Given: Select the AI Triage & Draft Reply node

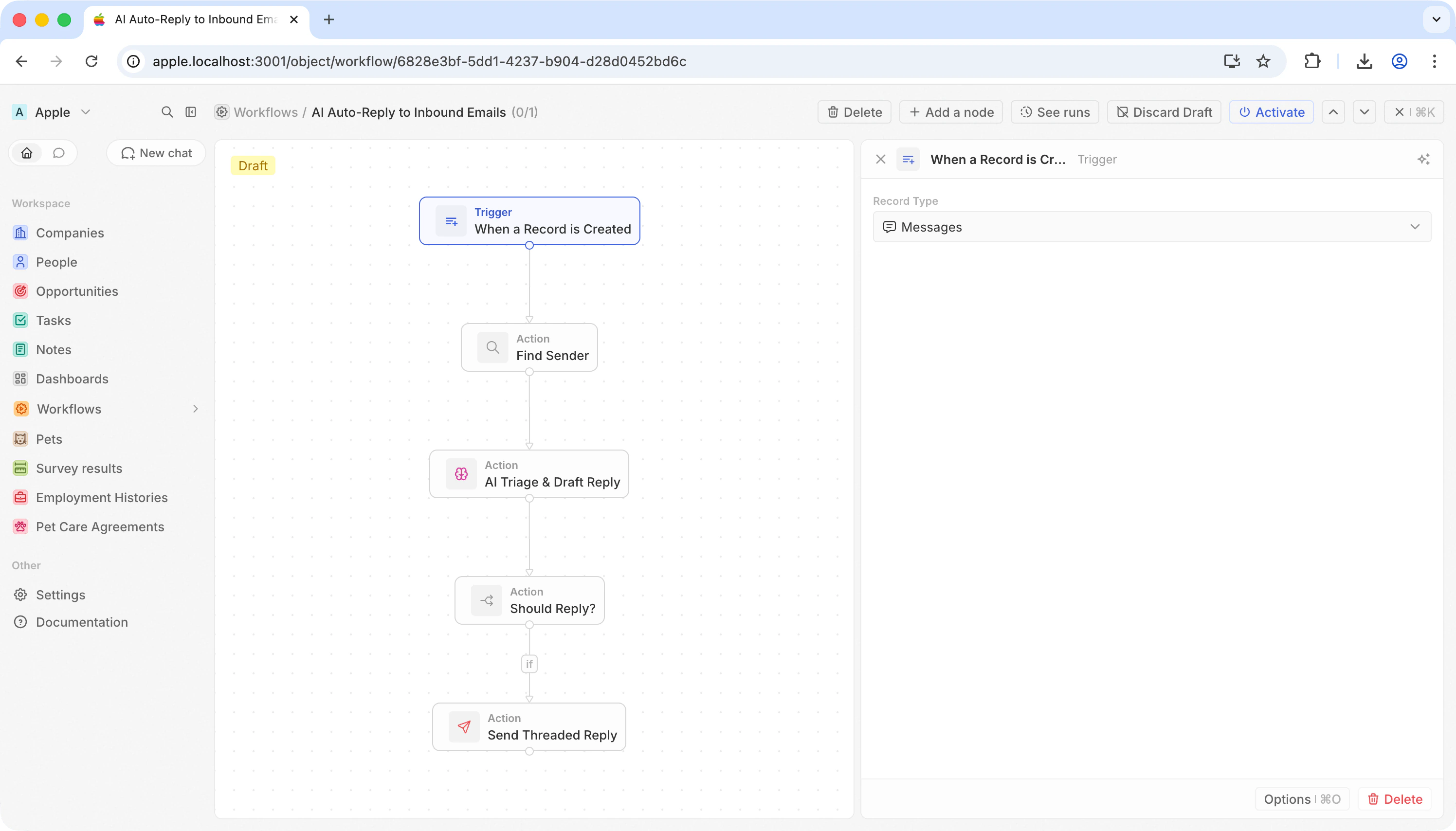Looking at the screenshot, I should click(529, 474).
